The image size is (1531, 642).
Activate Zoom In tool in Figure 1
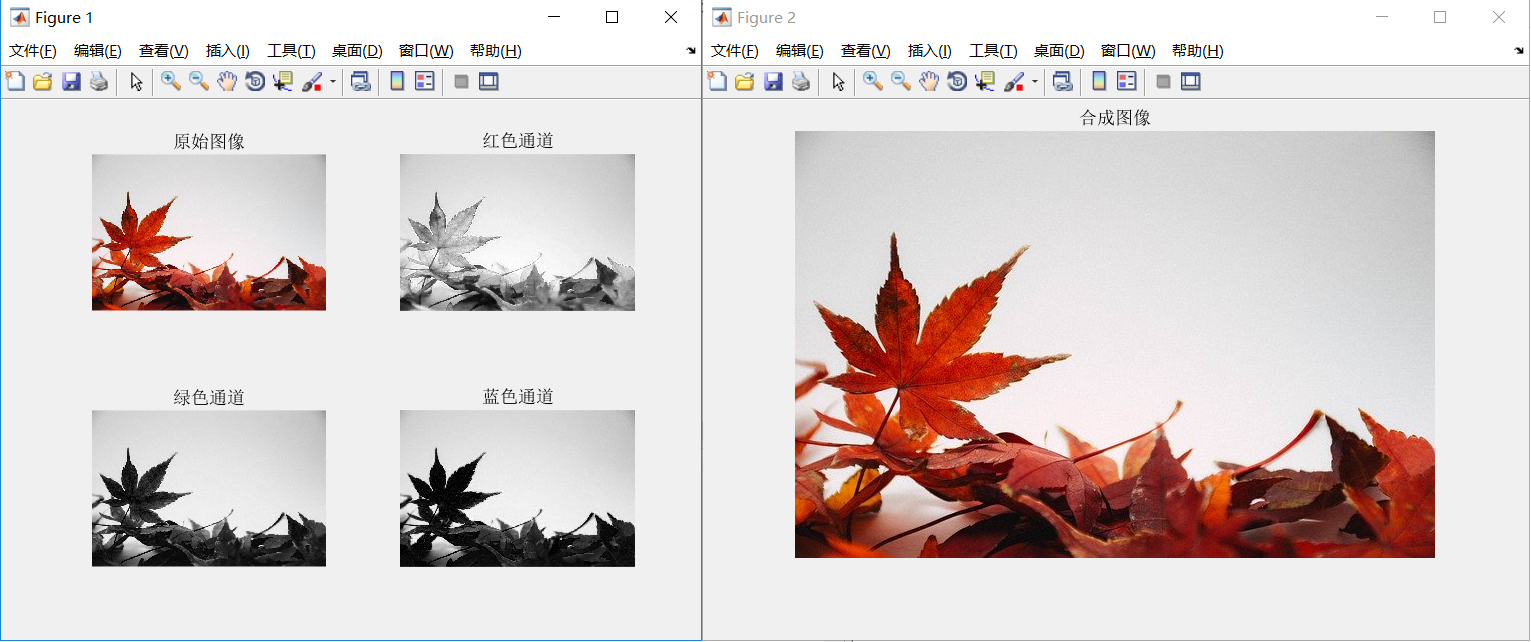[x=171, y=82]
